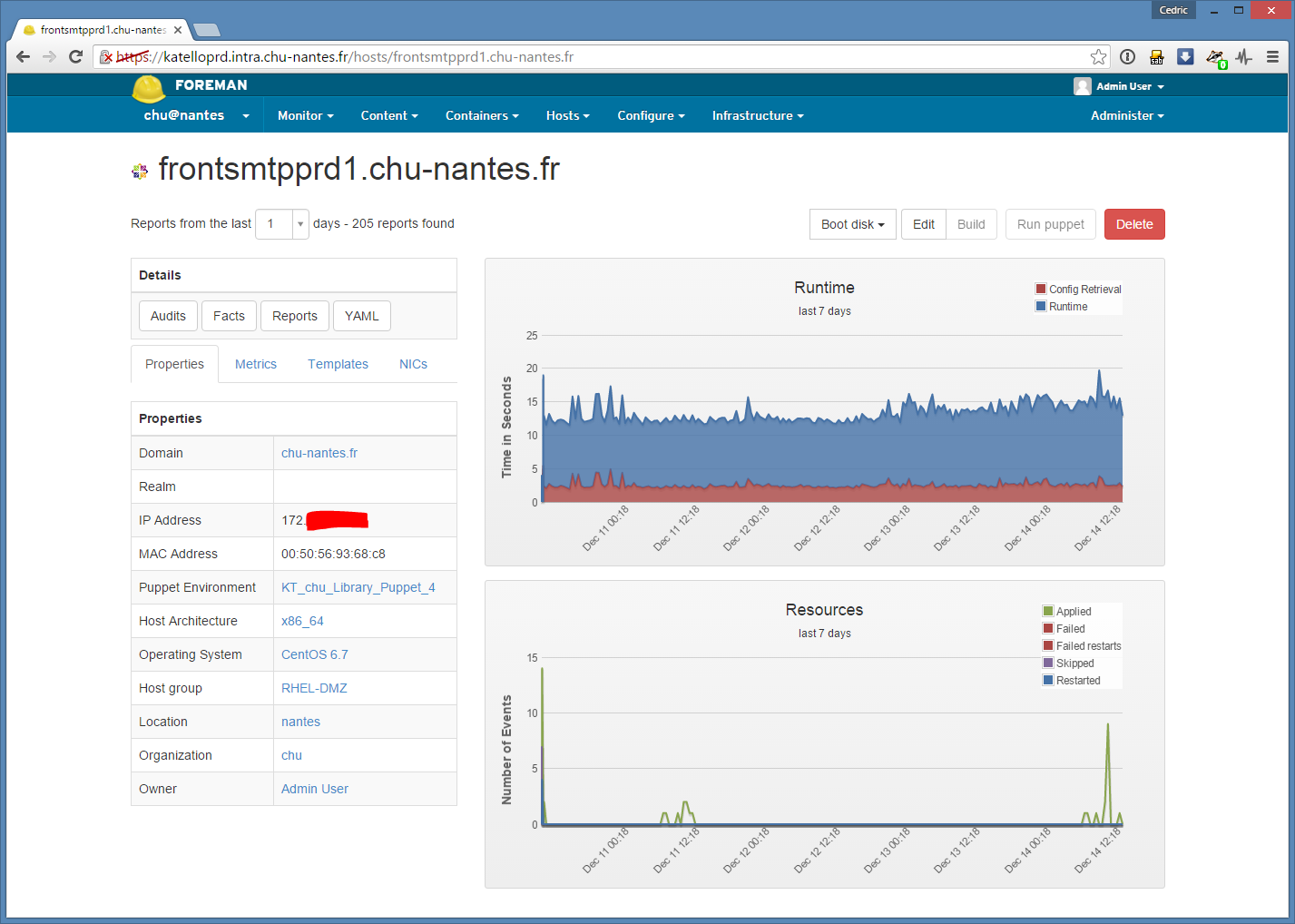This screenshot has width=1295, height=924.
Task: Open the report days dropdown
Action: click(x=299, y=224)
